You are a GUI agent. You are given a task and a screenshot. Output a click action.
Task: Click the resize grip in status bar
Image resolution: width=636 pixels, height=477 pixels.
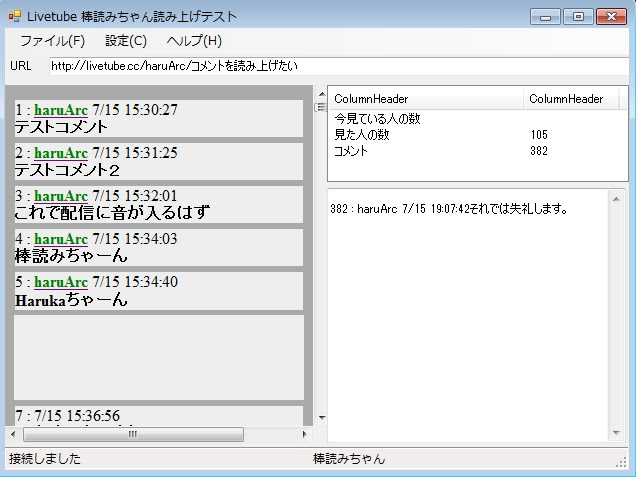tap(621, 462)
